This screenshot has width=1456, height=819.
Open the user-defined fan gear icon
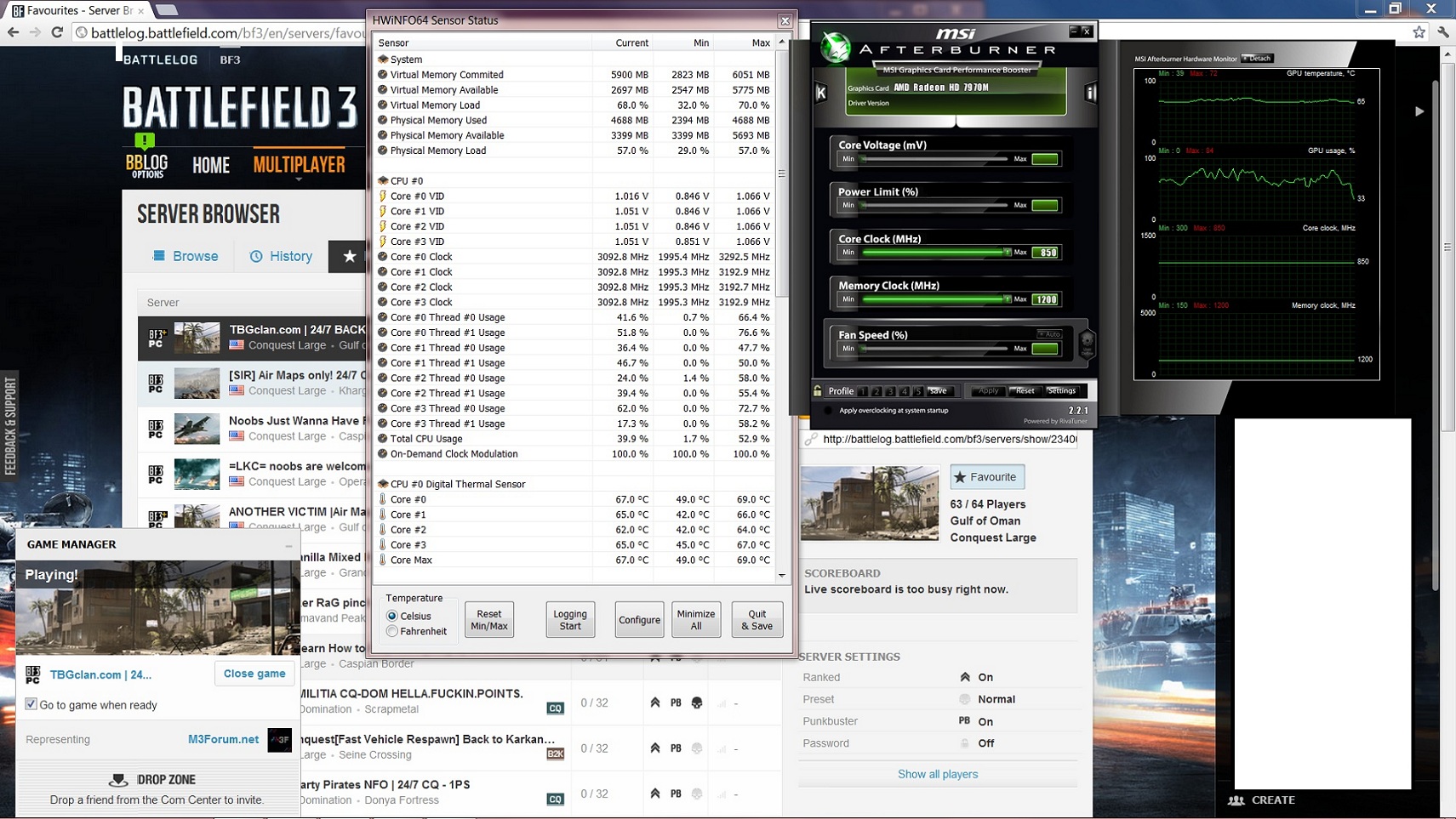[x=1087, y=344]
